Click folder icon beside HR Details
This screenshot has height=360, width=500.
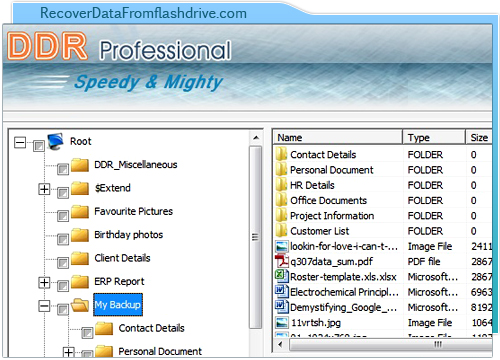point(281,185)
